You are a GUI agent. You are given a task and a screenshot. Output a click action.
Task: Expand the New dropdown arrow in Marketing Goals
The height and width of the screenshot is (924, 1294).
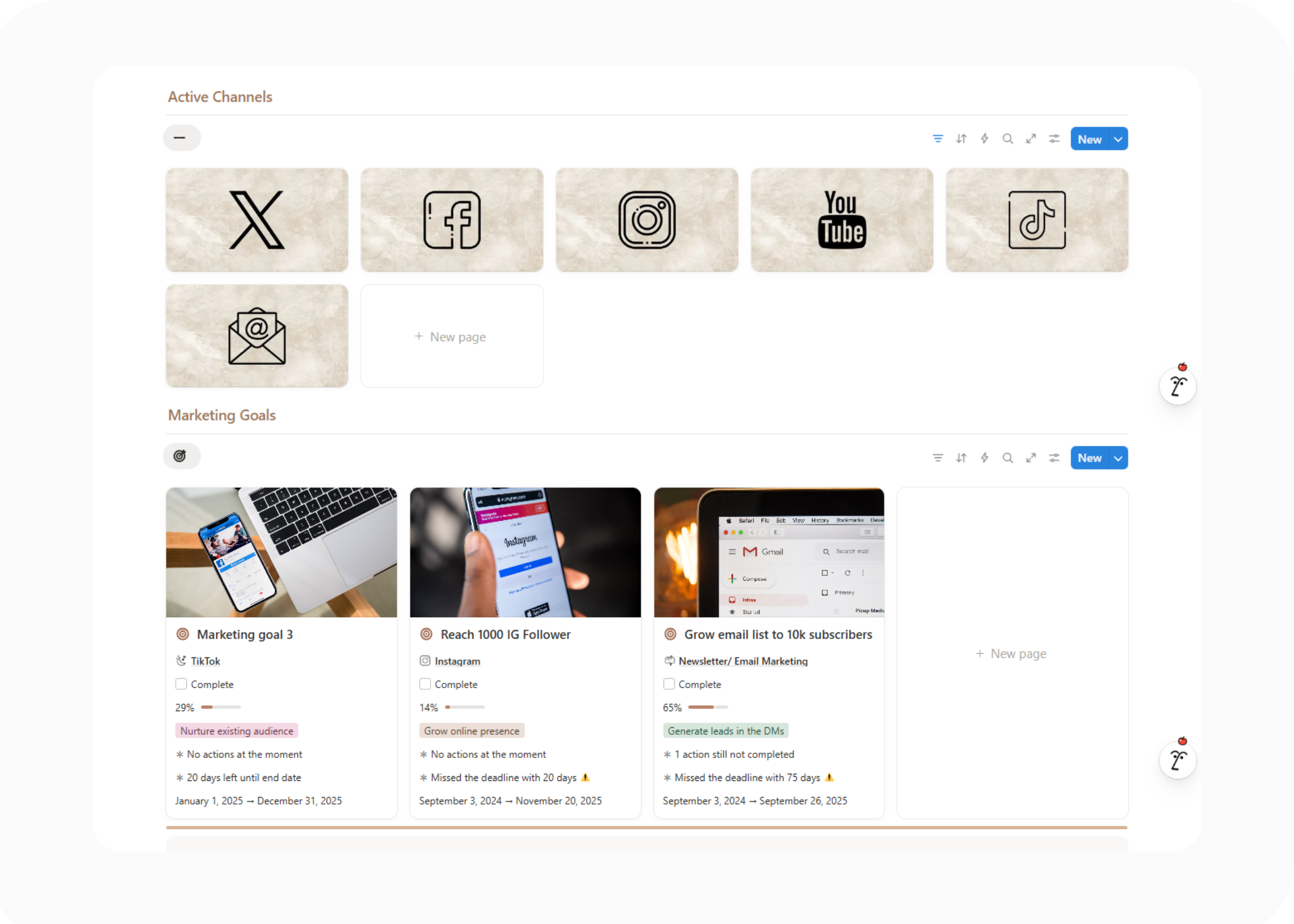[x=1118, y=458]
